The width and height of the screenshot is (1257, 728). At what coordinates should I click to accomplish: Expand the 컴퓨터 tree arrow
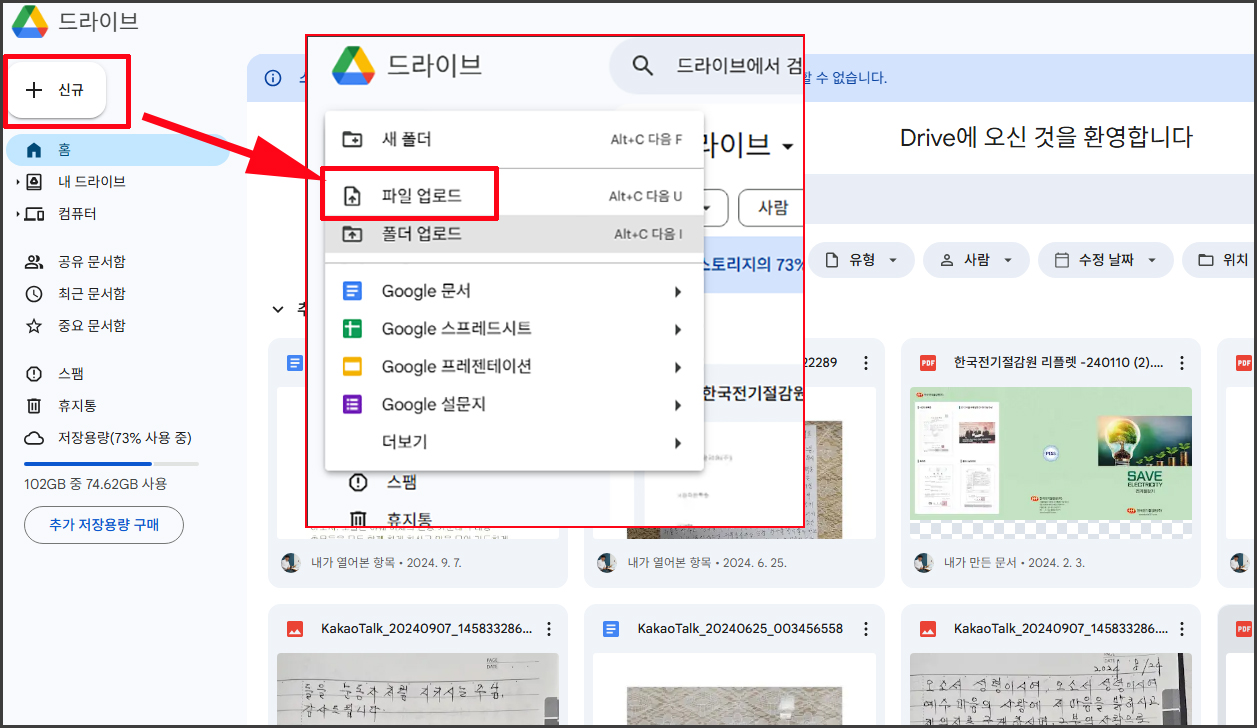click(18, 214)
